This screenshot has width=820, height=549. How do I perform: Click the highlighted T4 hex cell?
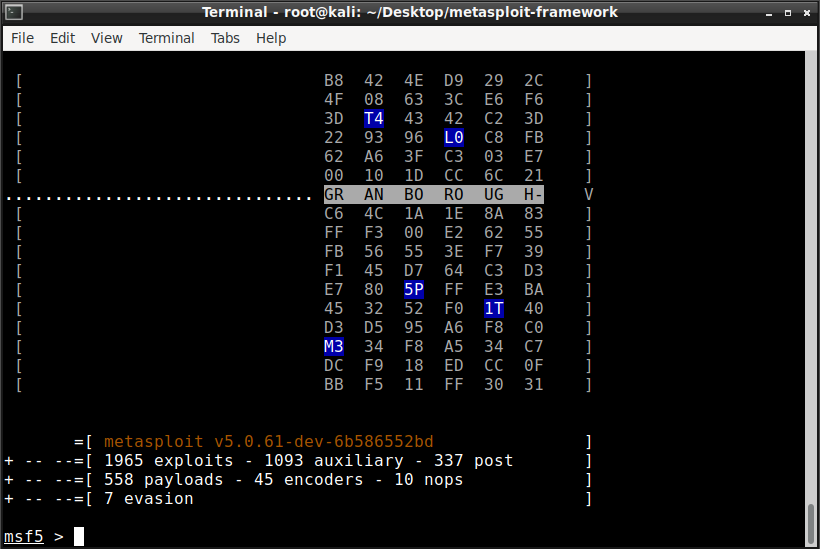coord(374,119)
